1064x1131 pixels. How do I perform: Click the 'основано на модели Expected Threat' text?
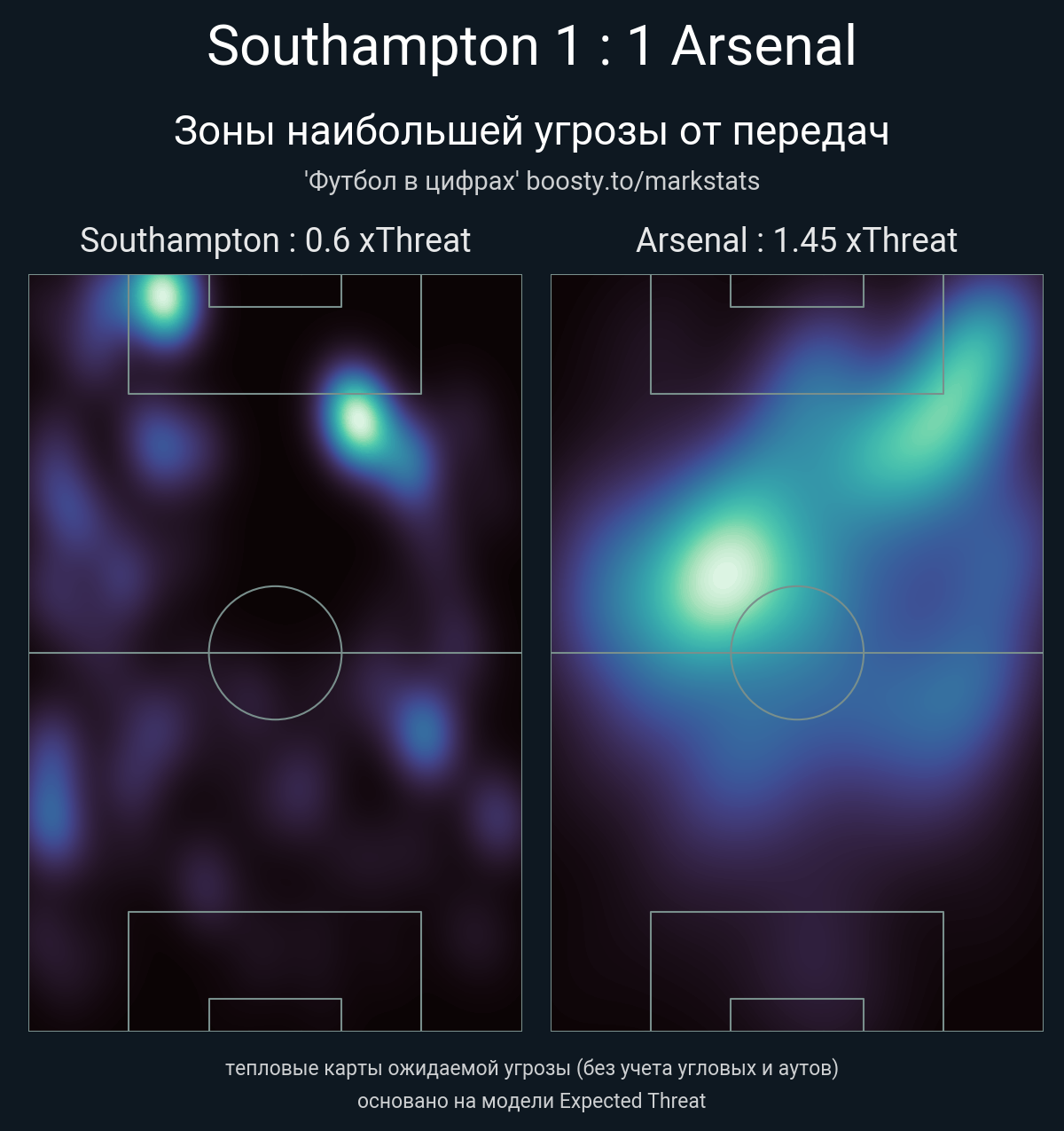532,1101
